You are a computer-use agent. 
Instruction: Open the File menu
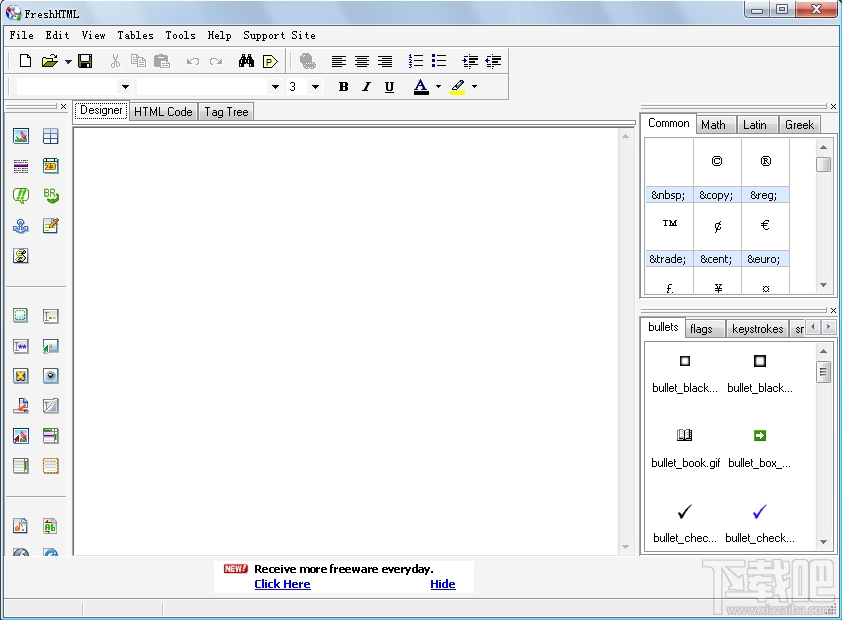[x=21, y=35]
